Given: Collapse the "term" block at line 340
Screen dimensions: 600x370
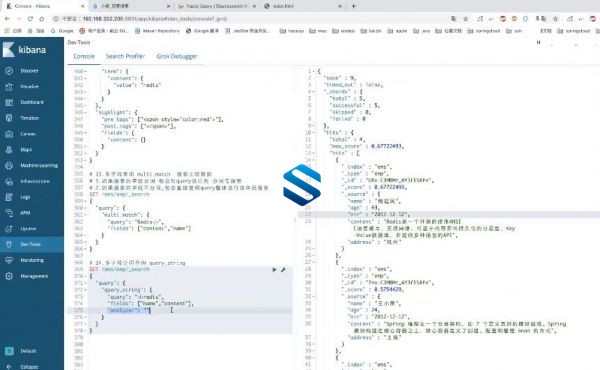Looking at the screenshot, I should (86, 72).
